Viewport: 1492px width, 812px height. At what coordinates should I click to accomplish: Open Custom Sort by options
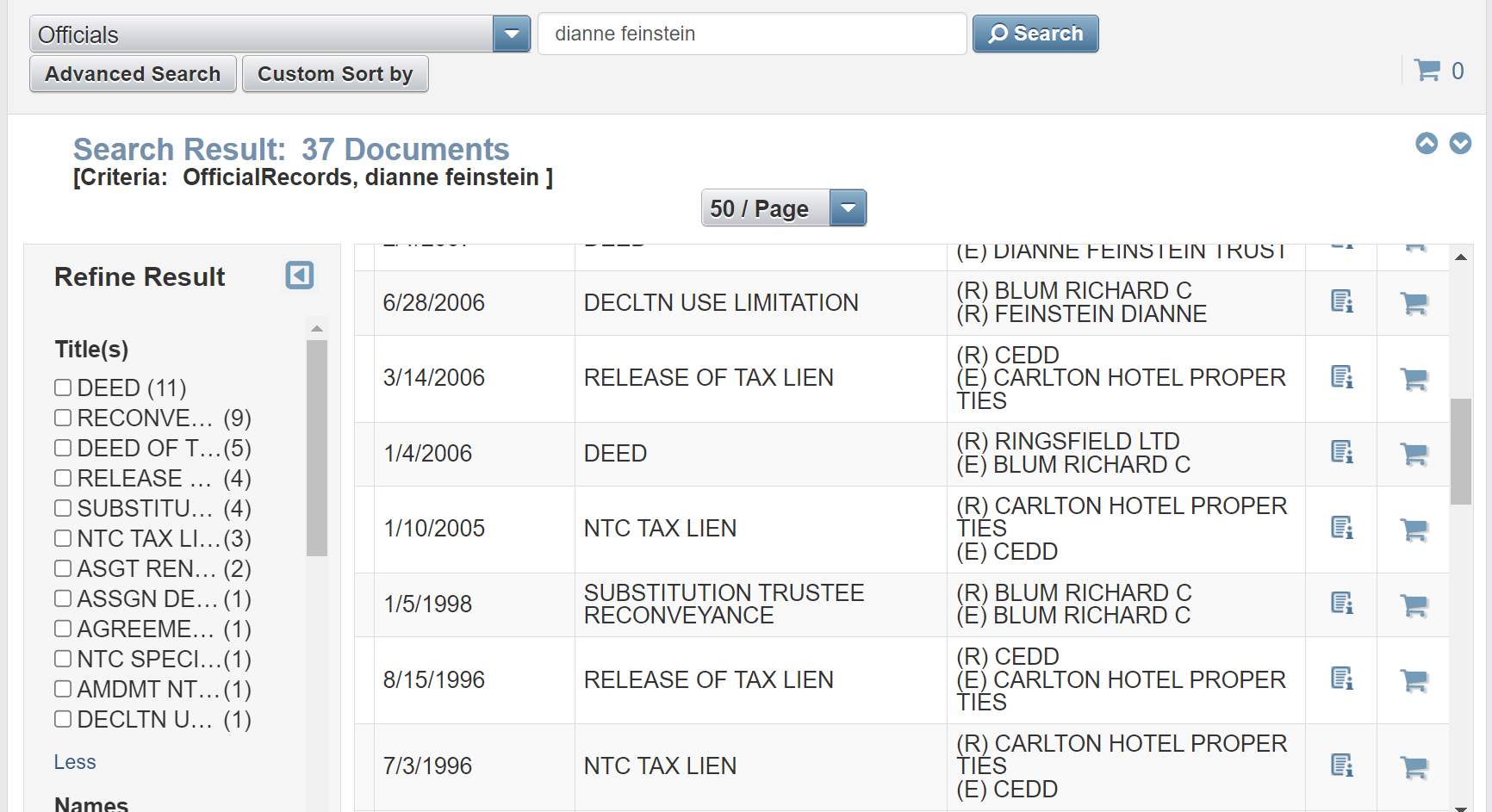pos(335,74)
